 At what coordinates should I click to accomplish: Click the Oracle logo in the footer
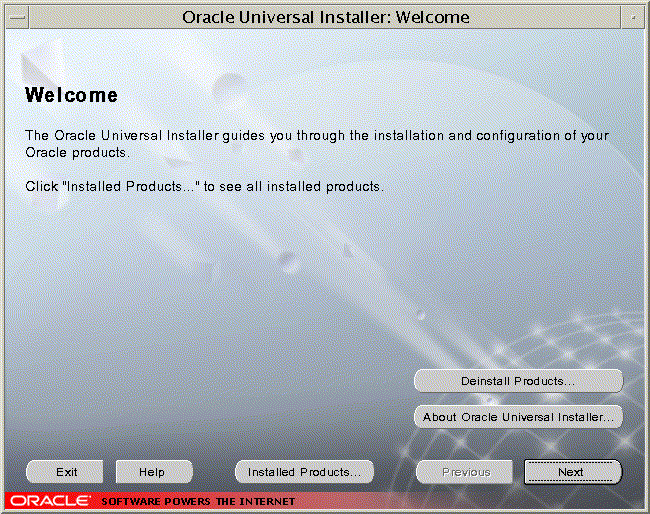coord(50,501)
